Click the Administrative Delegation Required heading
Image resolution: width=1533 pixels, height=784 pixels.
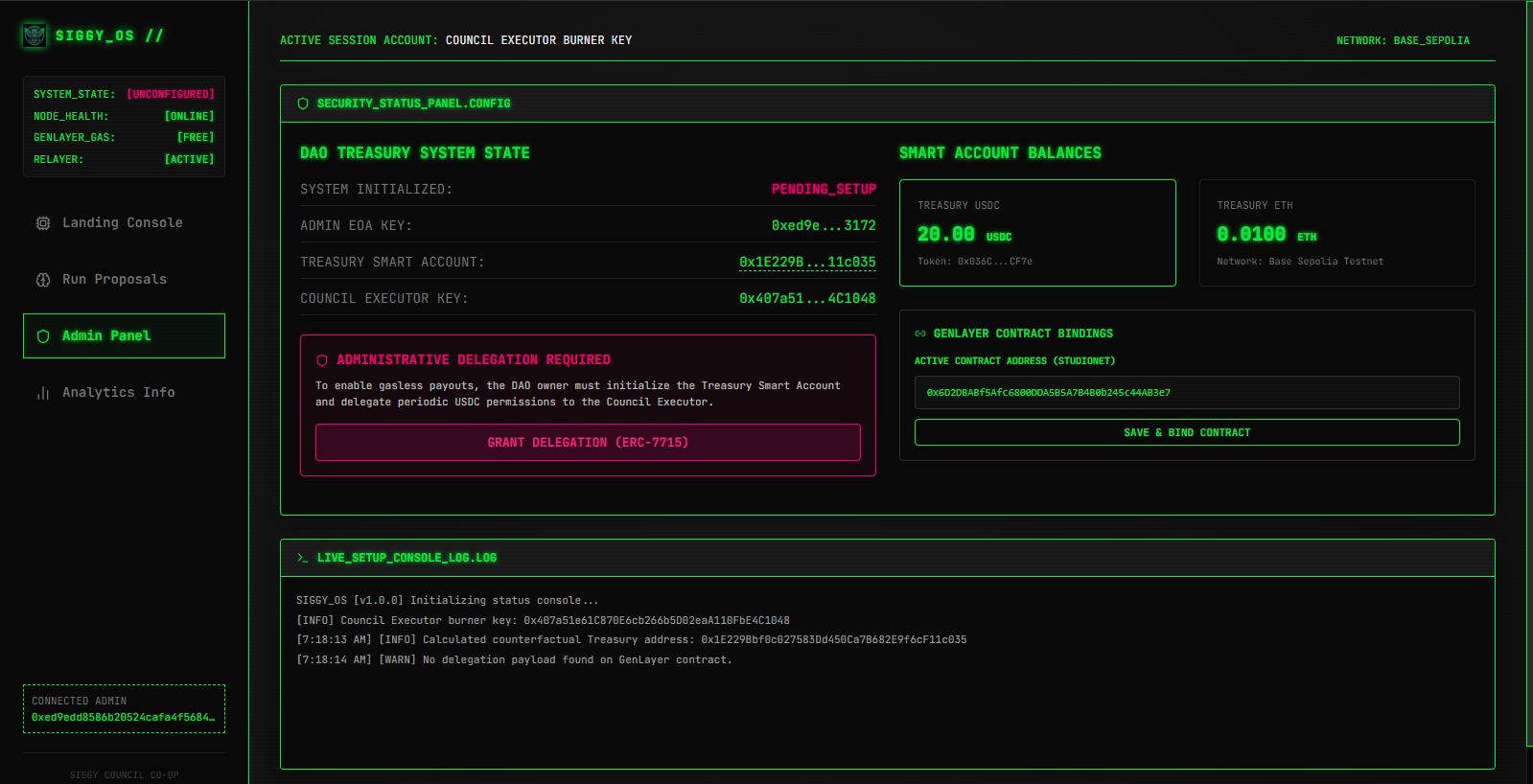coord(474,360)
